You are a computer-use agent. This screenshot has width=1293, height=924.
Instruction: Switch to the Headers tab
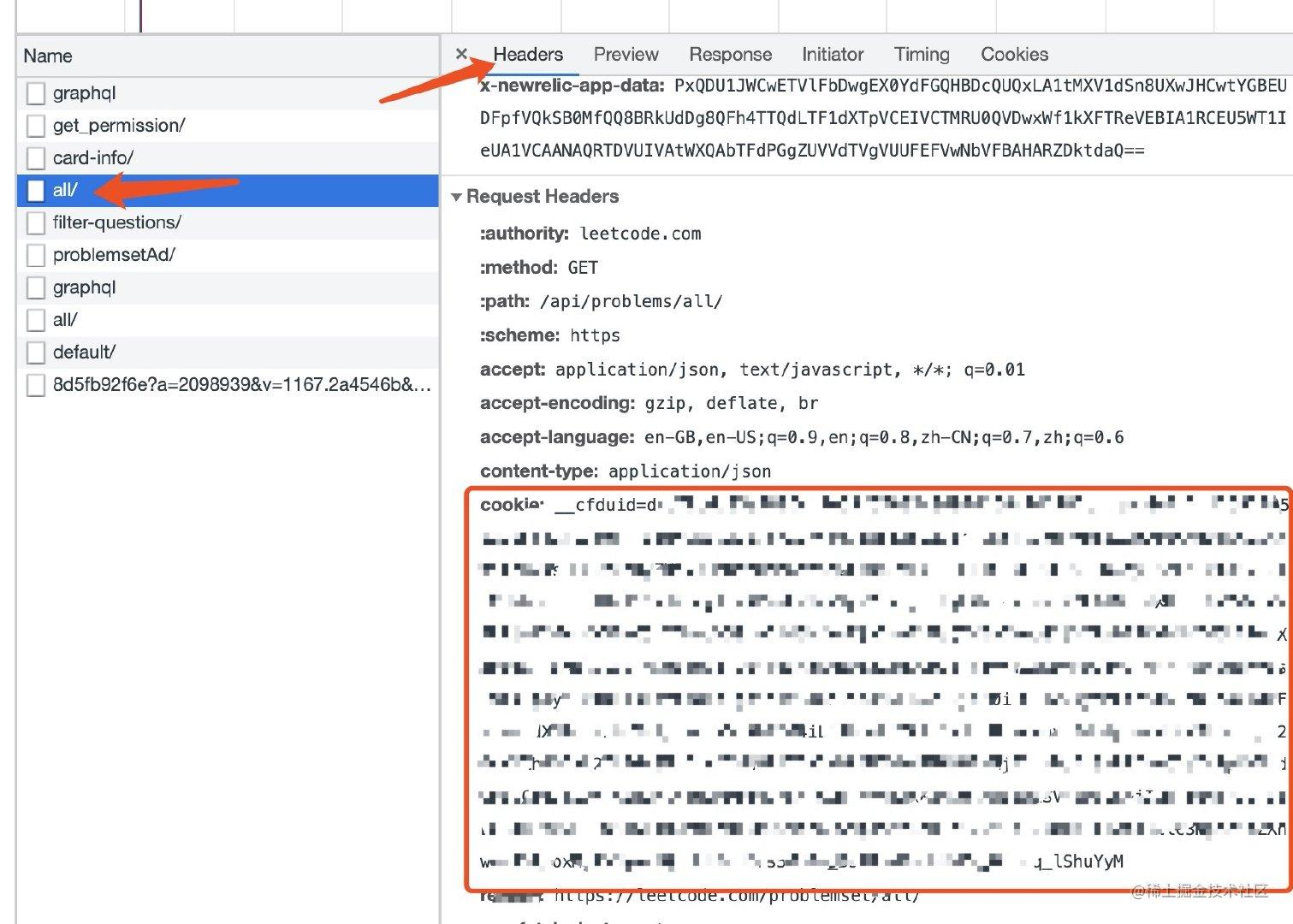point(528,55)
